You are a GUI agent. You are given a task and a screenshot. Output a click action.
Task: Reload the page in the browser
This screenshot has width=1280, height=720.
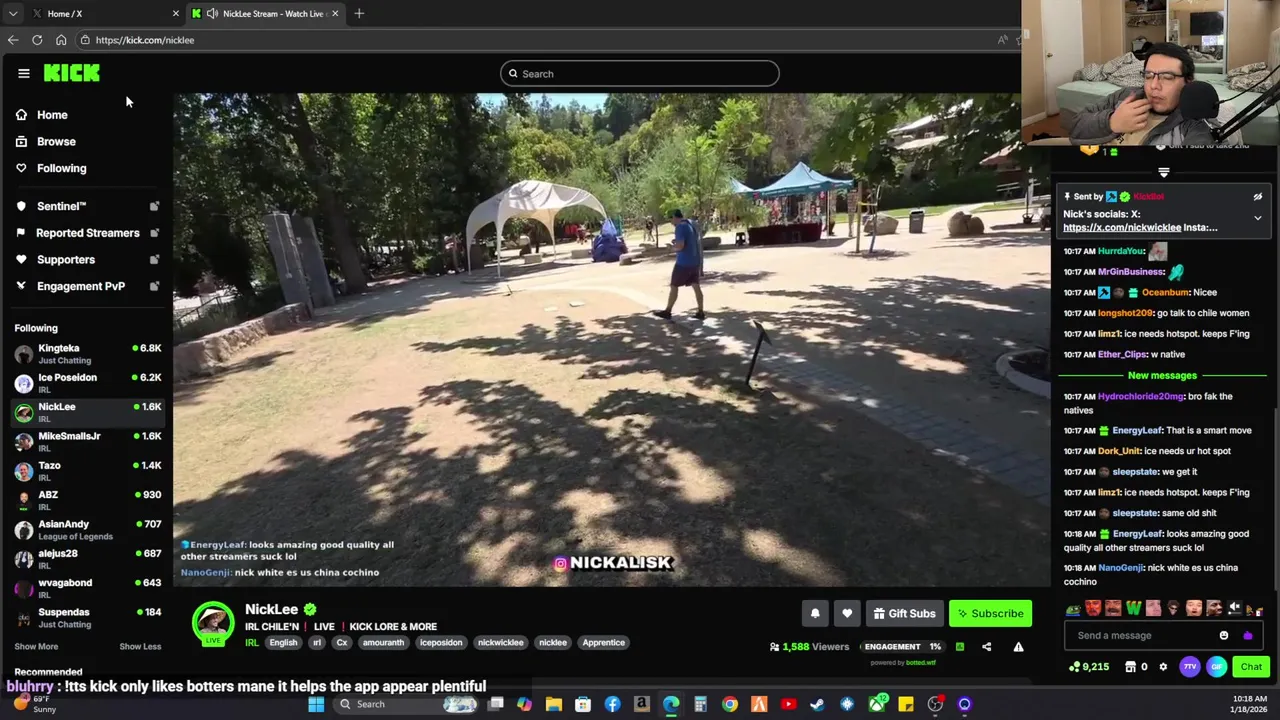37,40
